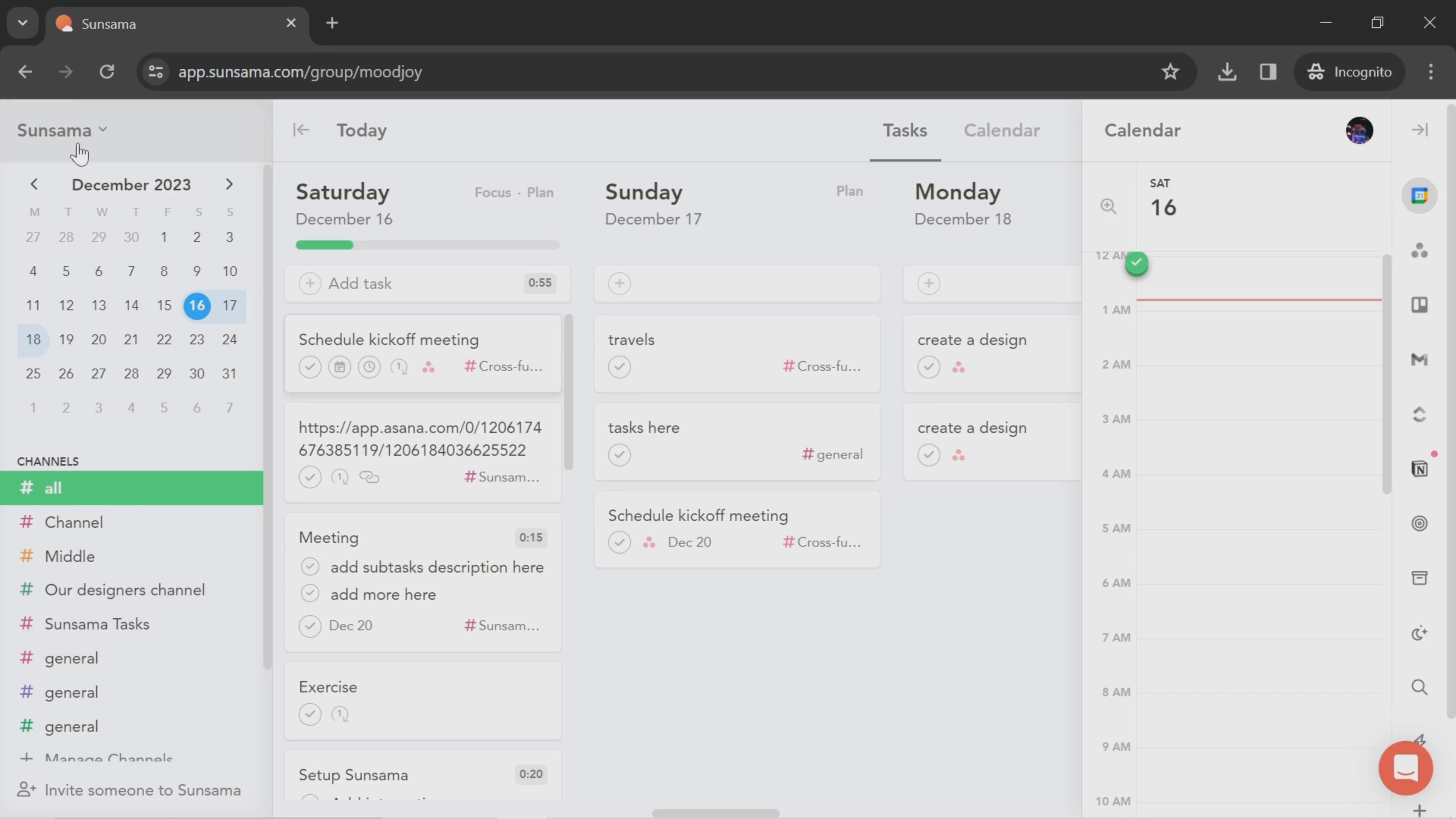This screenshot has width=1456, height=819.
Task: Switch to Calendar tab in main view
Action: pos(1001,130)
